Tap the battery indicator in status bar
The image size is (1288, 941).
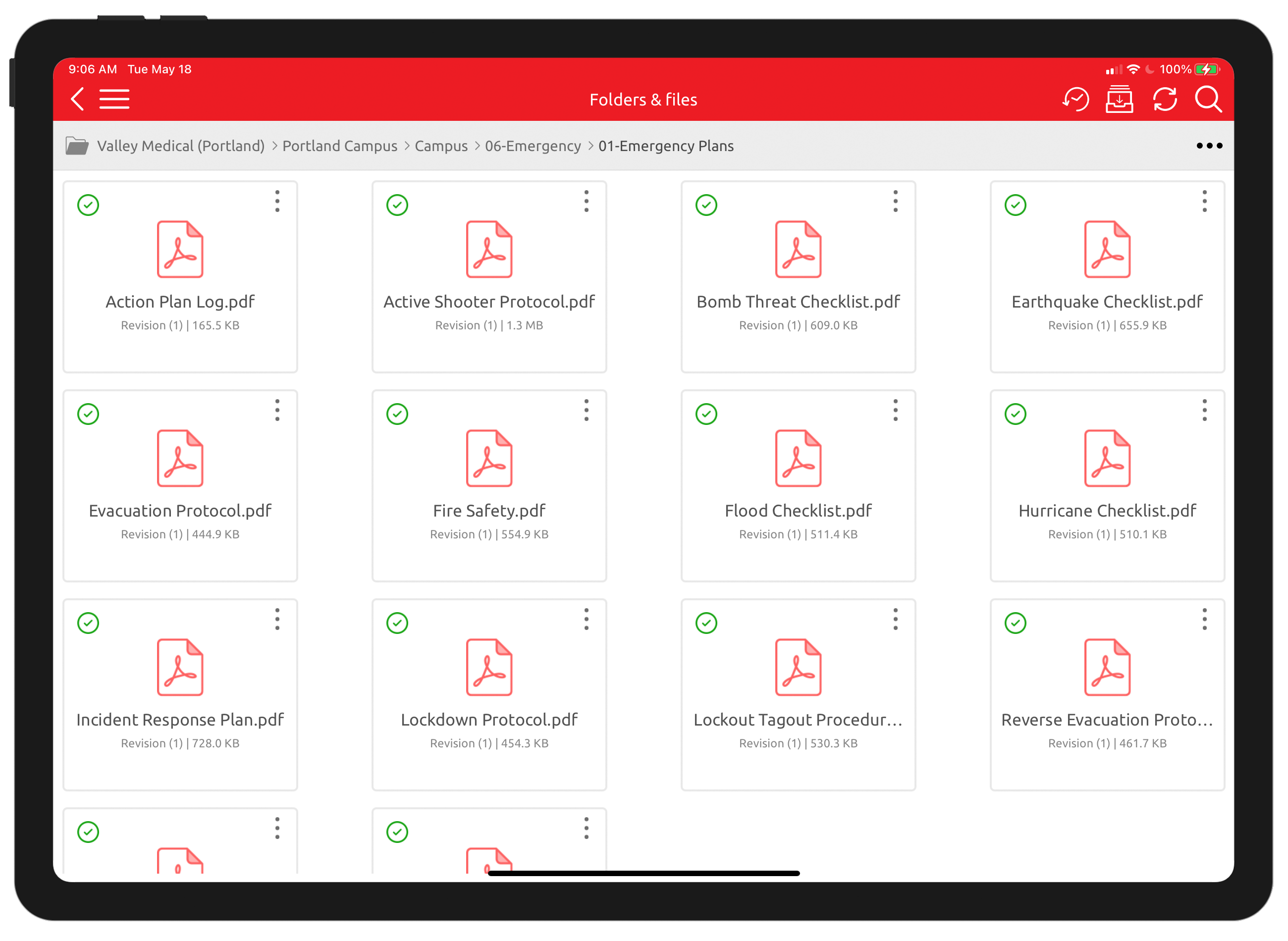[1207, 69]
